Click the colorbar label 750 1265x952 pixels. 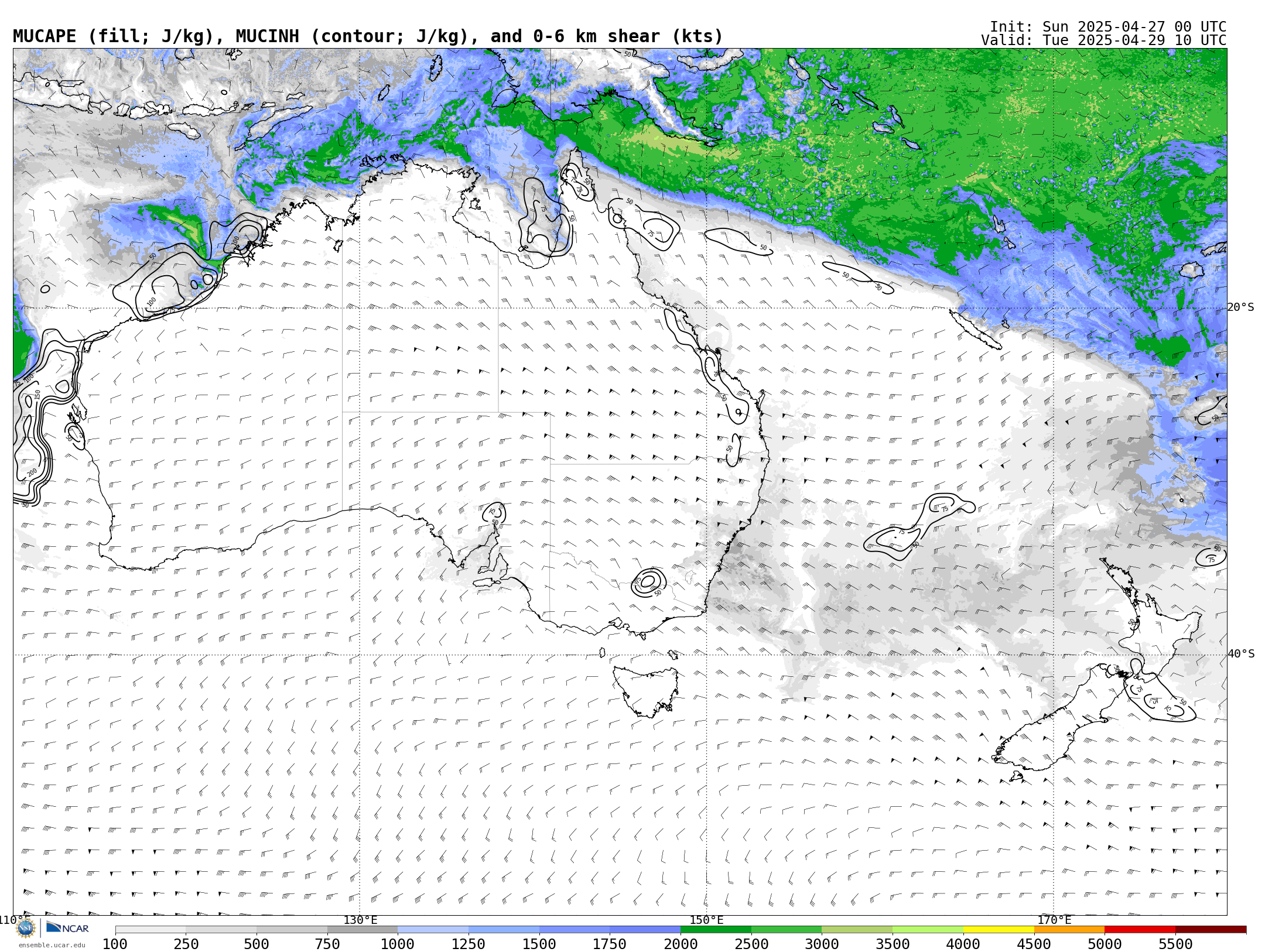click(327, 944)
